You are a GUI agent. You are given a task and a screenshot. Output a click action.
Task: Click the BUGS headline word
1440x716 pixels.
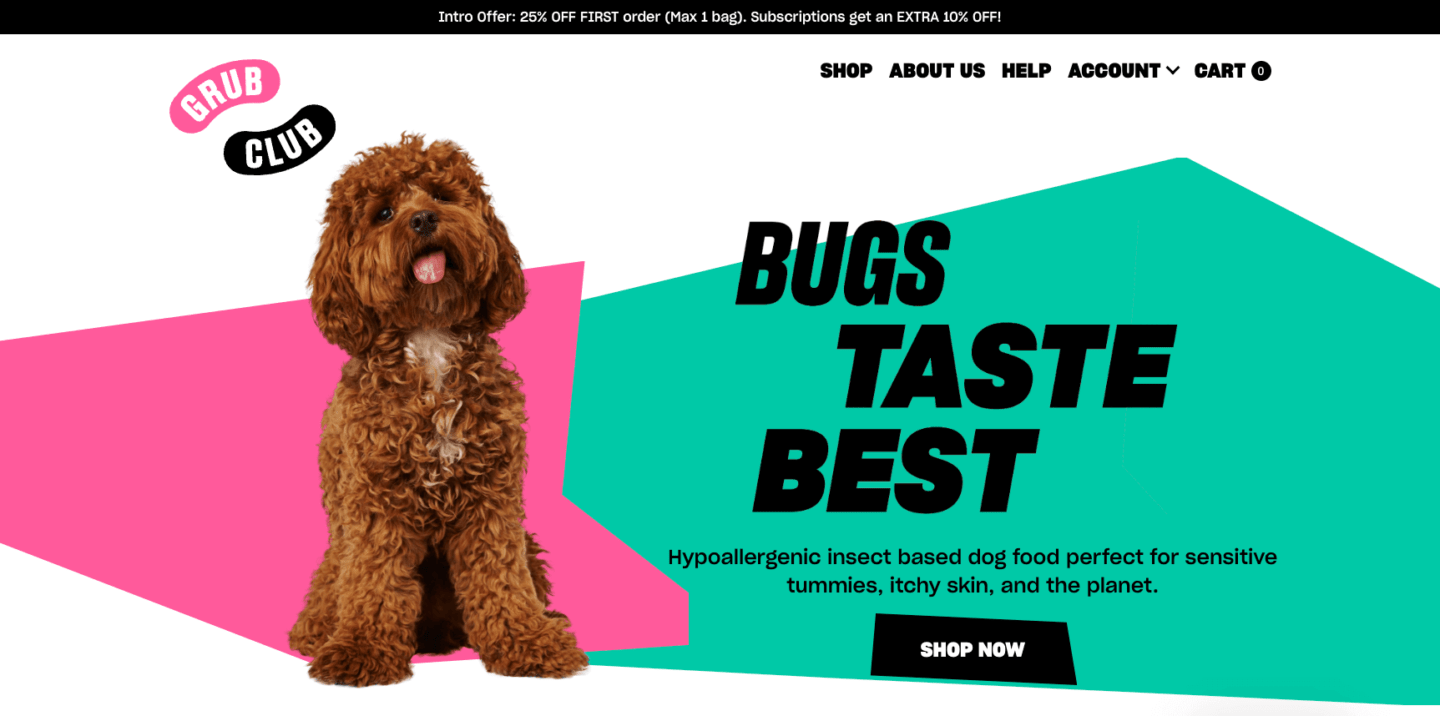[x=842, y=262]
